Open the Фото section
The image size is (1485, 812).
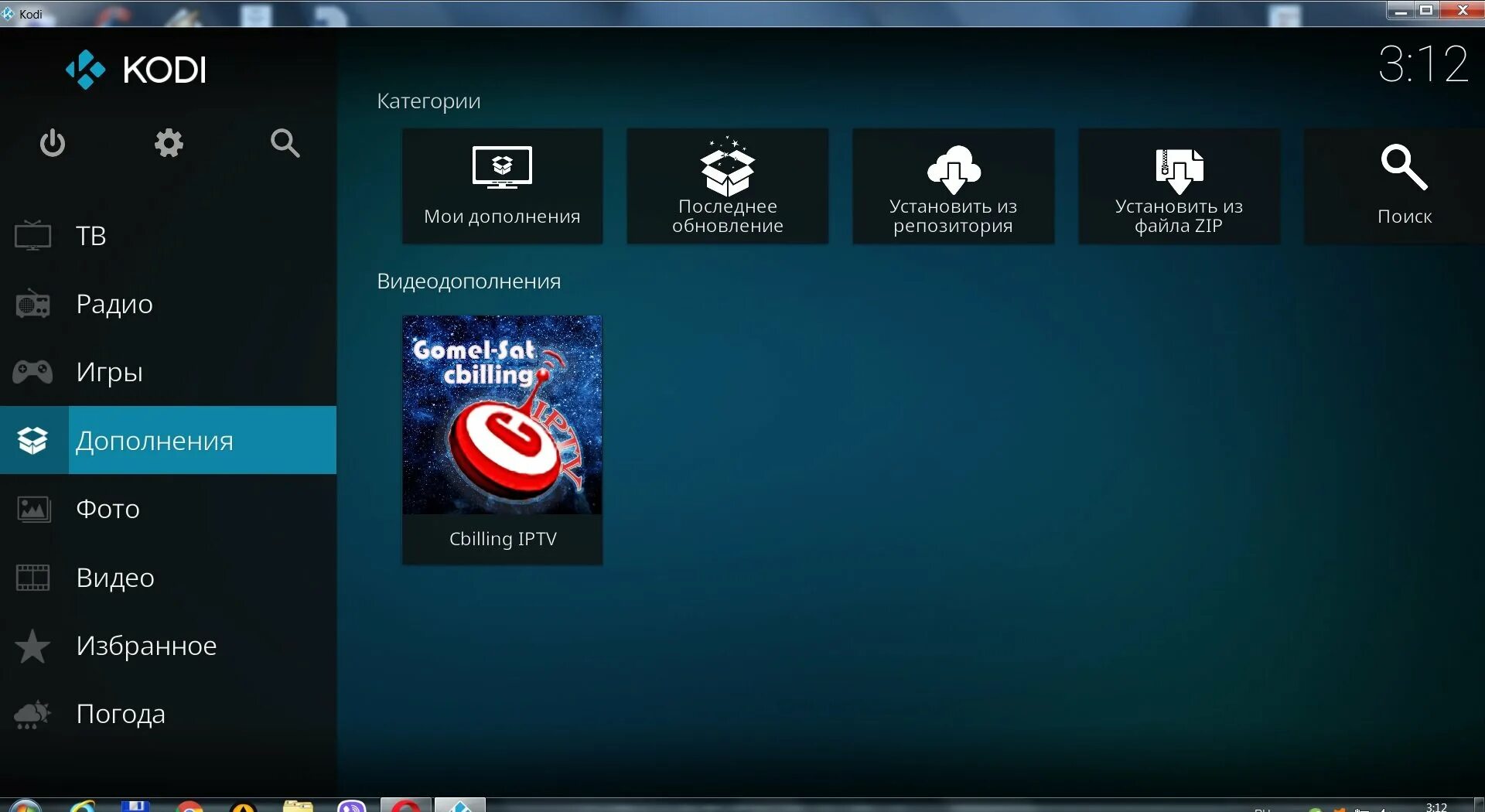[168, 509]
